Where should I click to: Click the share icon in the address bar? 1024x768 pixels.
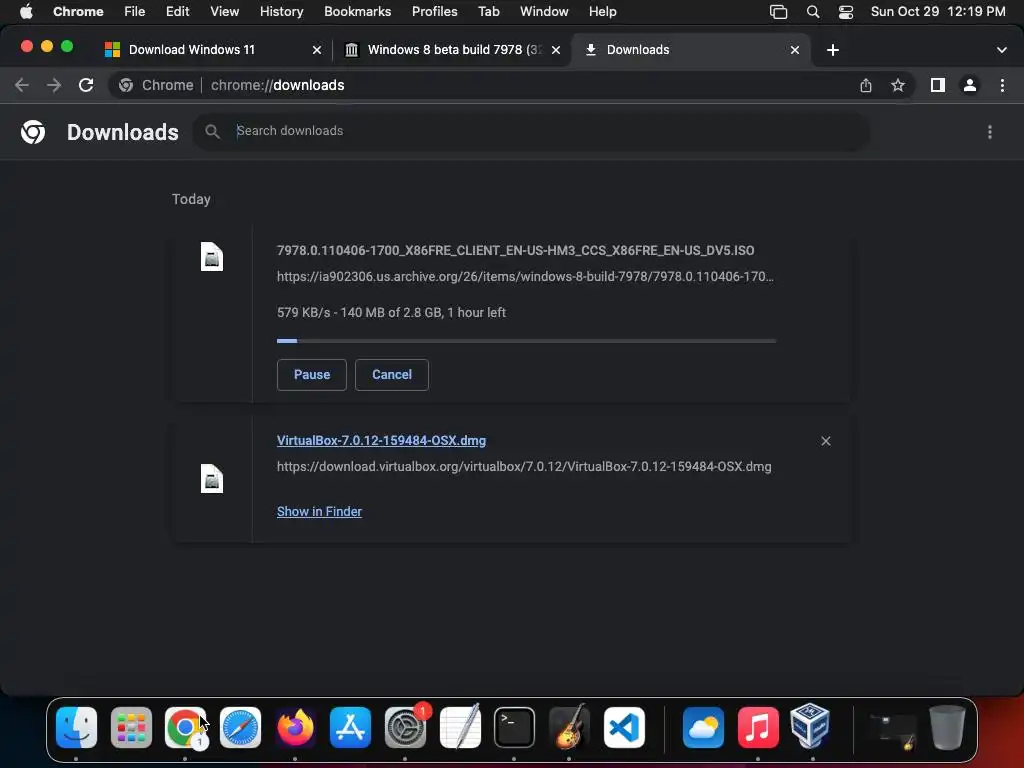[x=865, y=85]
